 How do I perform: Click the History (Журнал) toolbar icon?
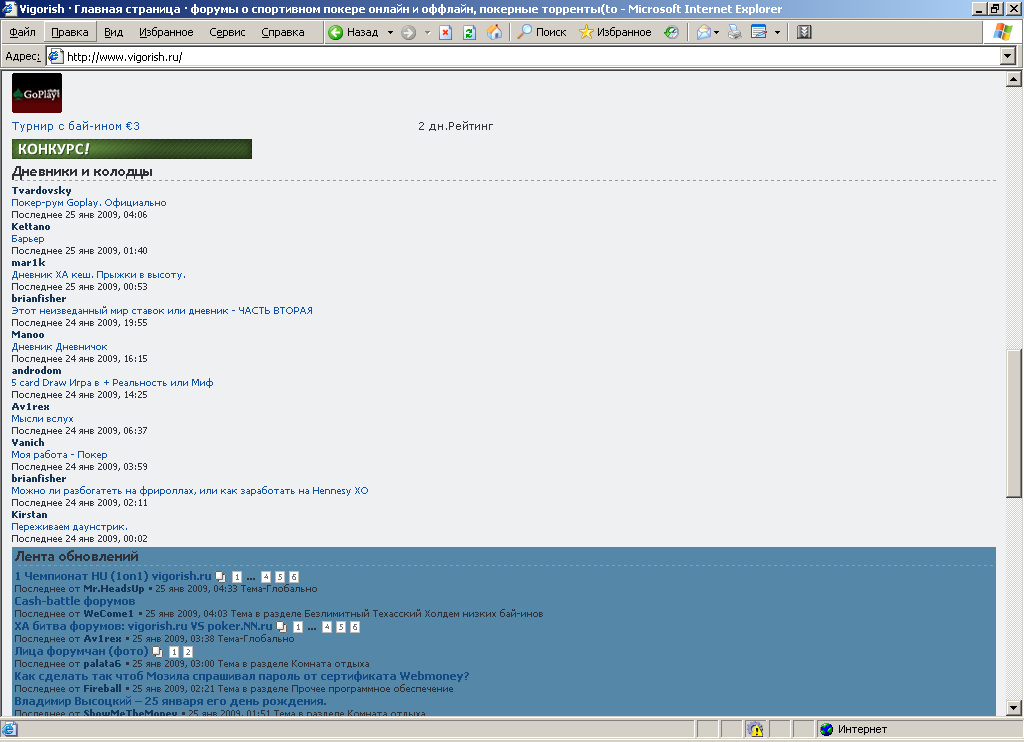[671, 32]
